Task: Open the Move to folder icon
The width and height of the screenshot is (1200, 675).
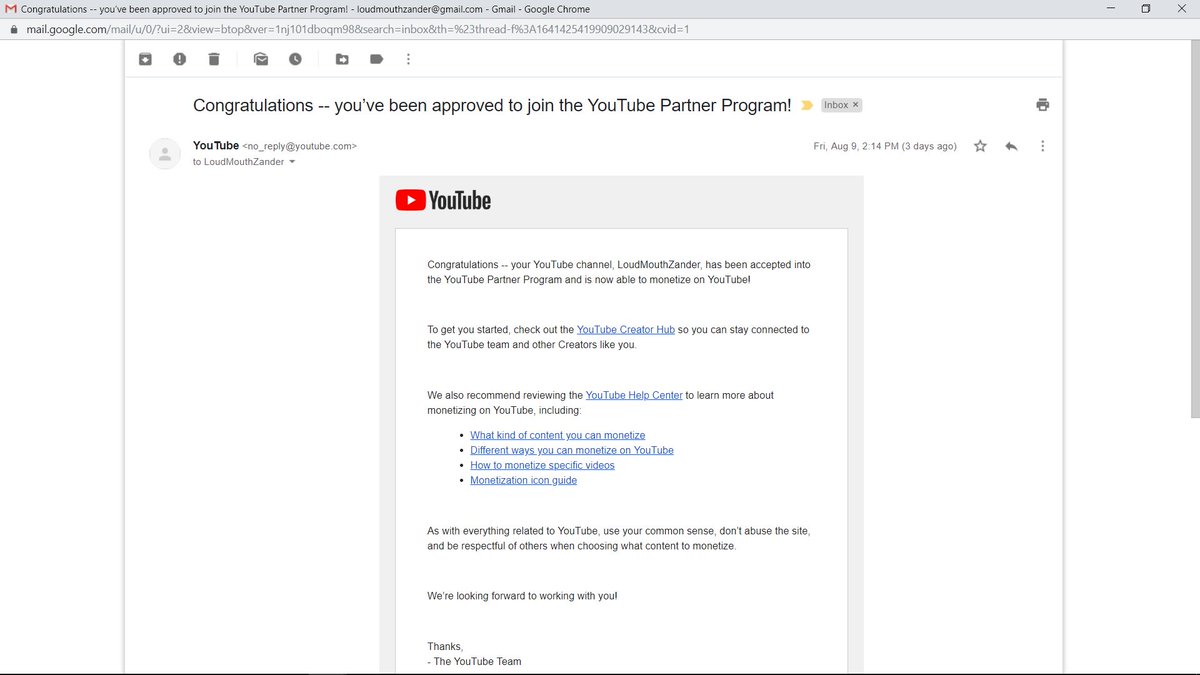Action: (x=342, y=59)
